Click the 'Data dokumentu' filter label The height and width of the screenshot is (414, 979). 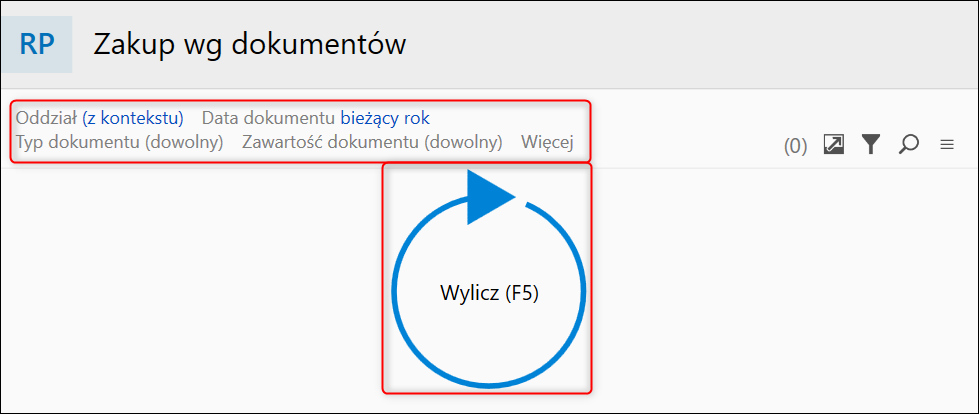[x=269, y=118]
